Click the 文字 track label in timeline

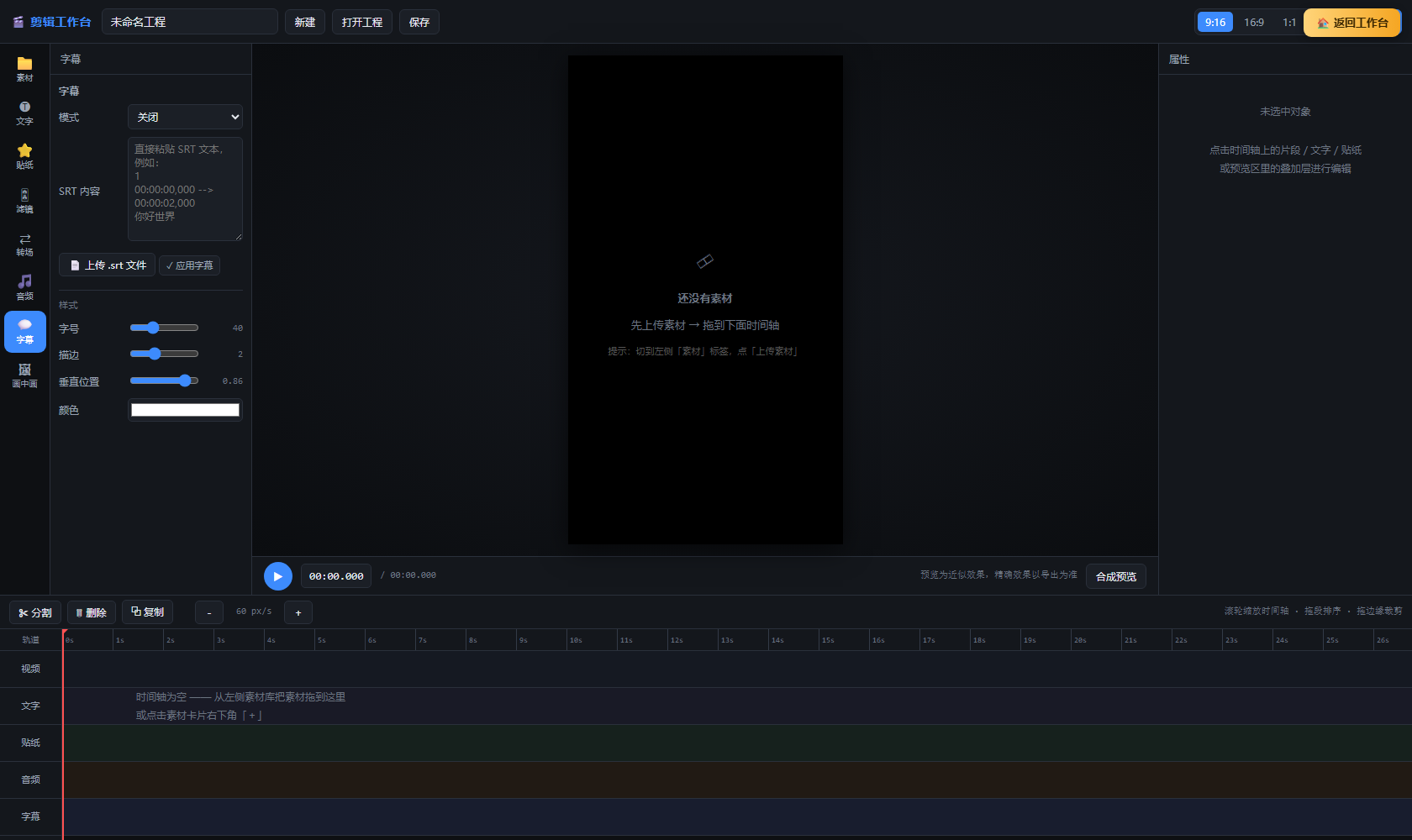point(31,706)
